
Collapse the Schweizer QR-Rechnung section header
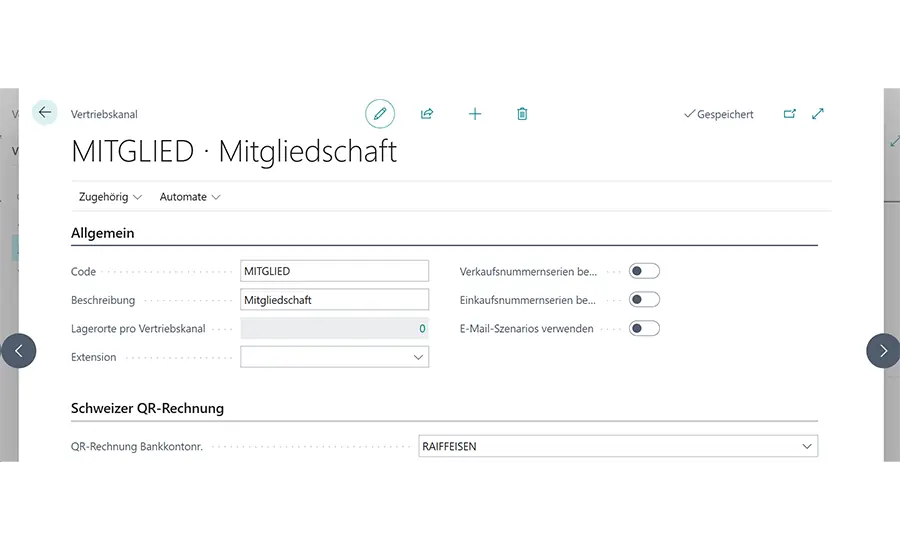click(148, 408)
